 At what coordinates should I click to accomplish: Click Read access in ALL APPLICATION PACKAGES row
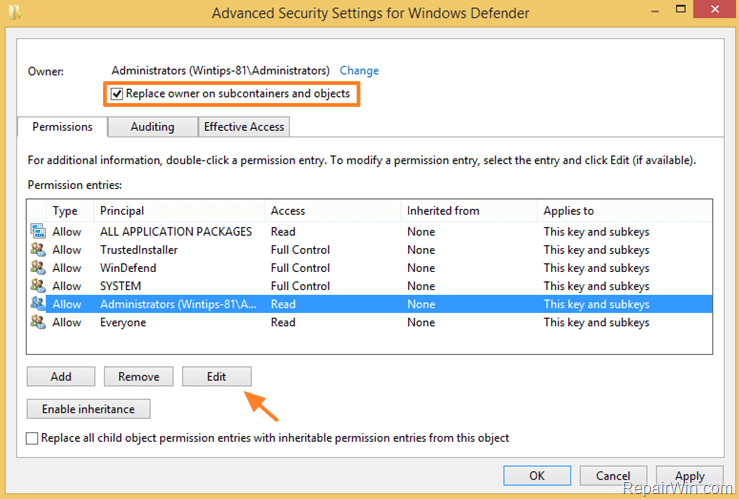(283, 231)
